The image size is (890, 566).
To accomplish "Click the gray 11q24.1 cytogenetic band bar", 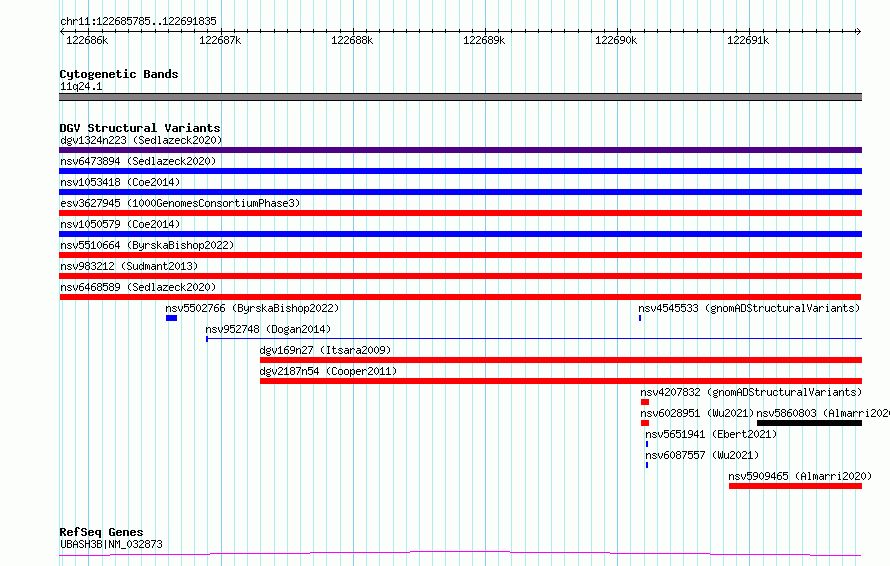I will point(460,97).
